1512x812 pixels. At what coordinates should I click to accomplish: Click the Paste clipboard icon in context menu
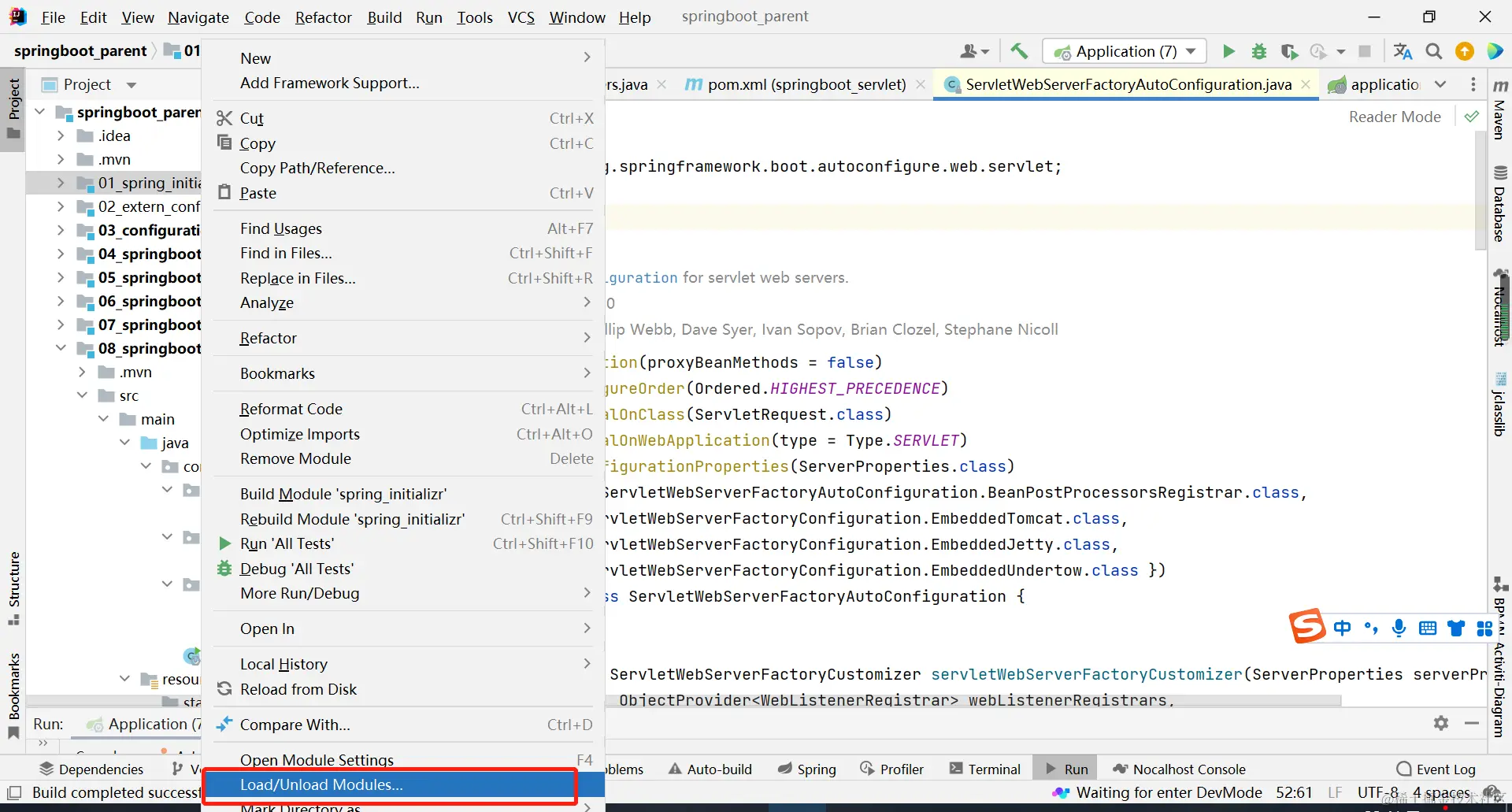[x=224, y=192]
